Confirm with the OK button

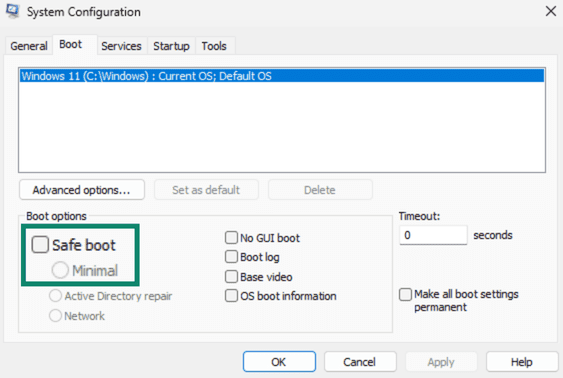[279, 361]
